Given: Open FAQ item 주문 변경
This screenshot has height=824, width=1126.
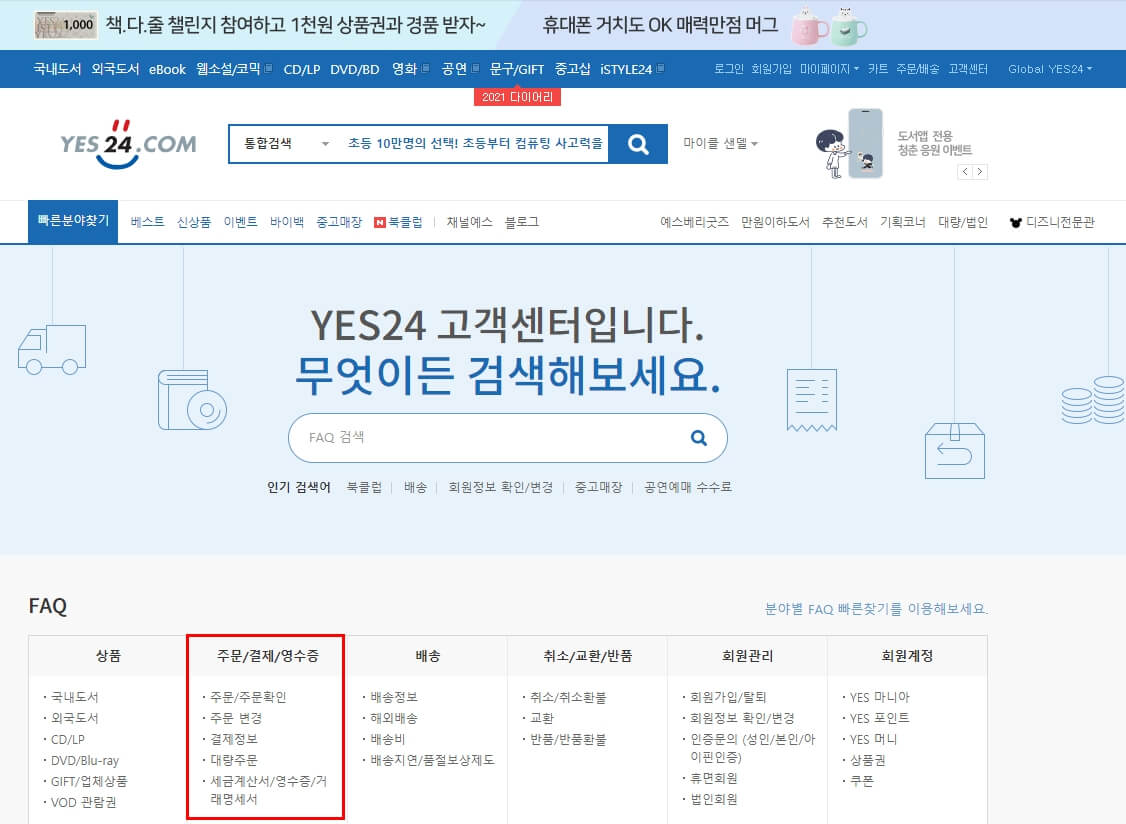Looking at the screenshot, I should pos(236,718).
